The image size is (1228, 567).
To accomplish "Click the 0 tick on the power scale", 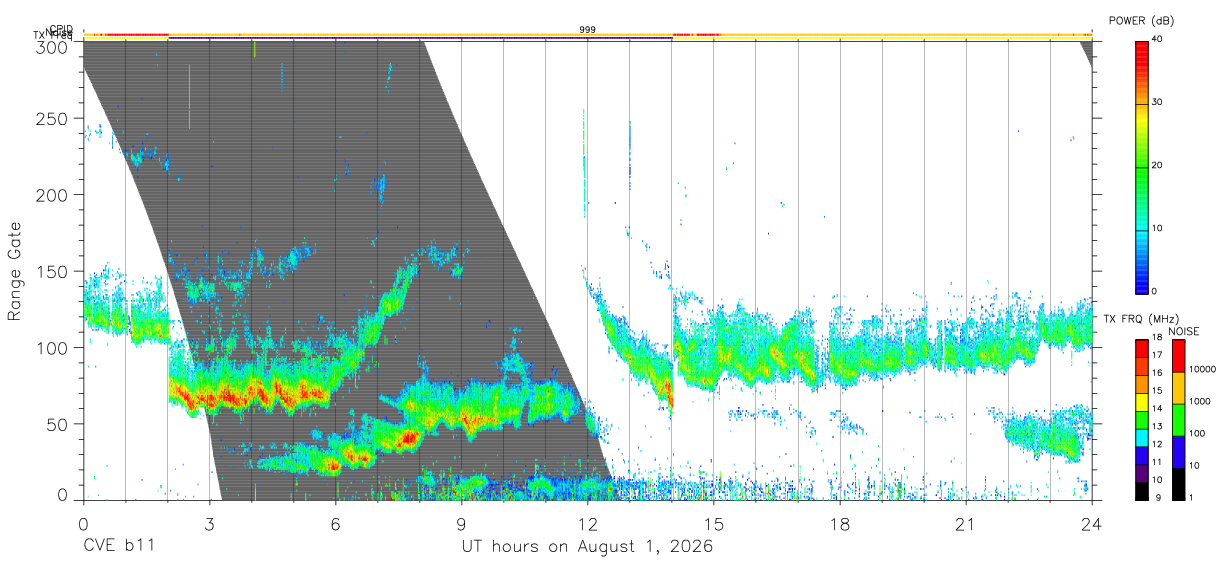I will [x=1155, y=291].
